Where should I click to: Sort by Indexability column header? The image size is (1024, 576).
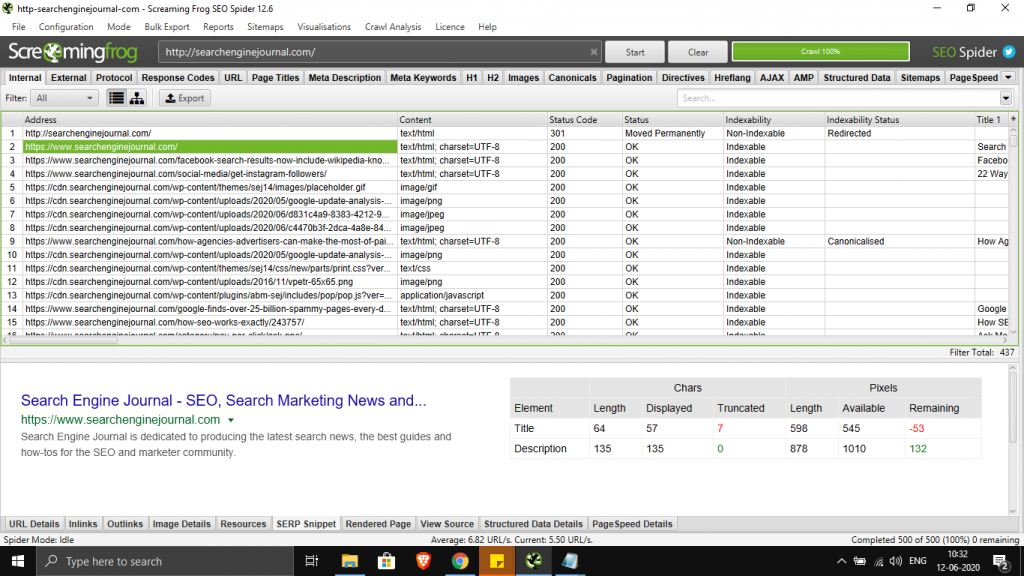click(774, 120)
